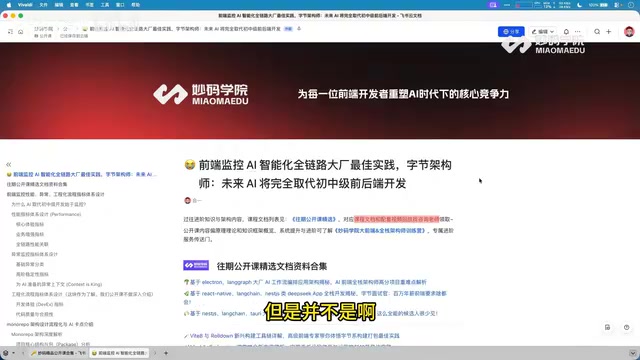Select the 前端监控 AI 智能化 browser tab
This screenshot has width=640, height=360.
coord(120,353)
